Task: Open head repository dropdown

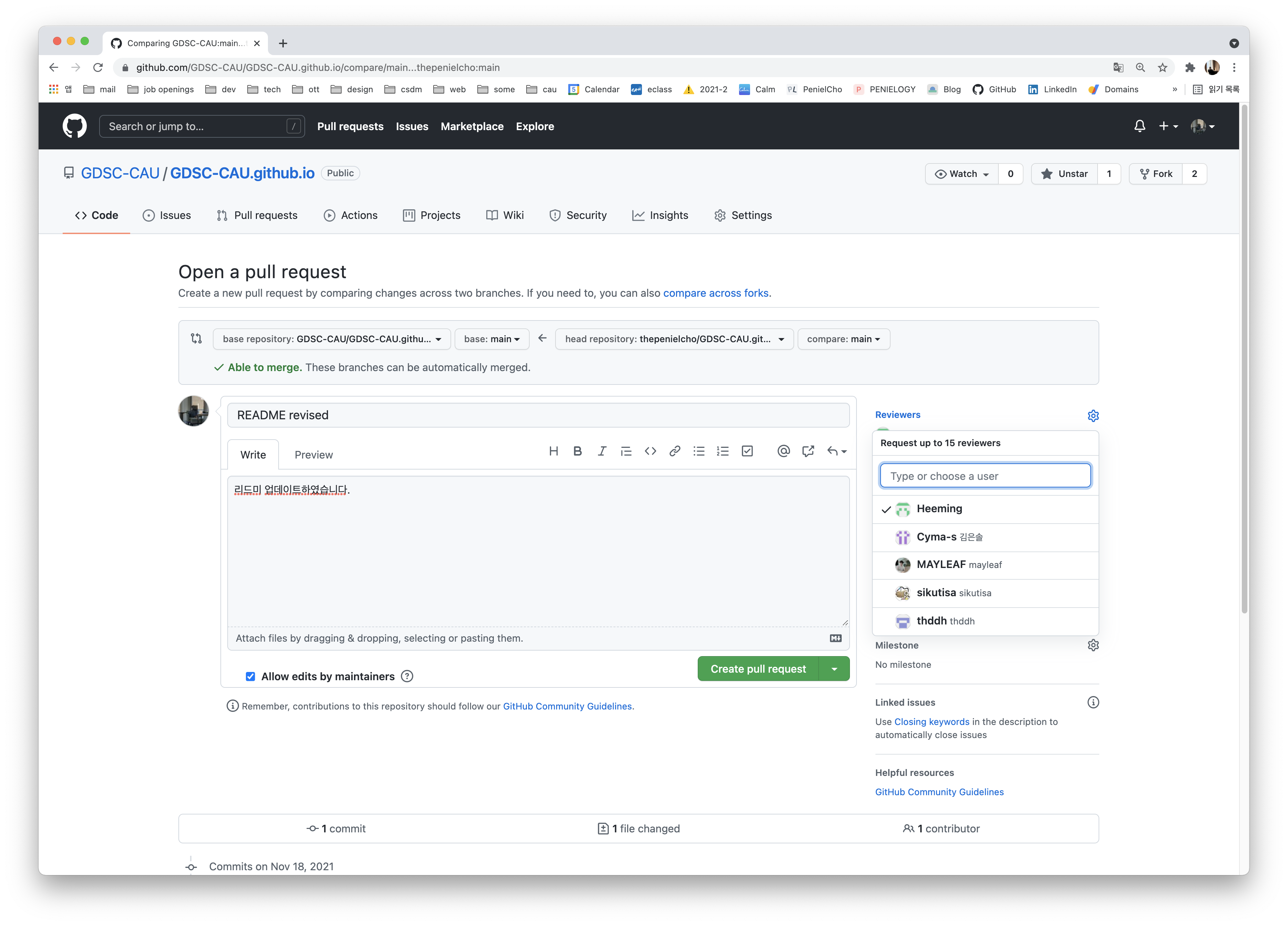Action: (x=674, y=339)
